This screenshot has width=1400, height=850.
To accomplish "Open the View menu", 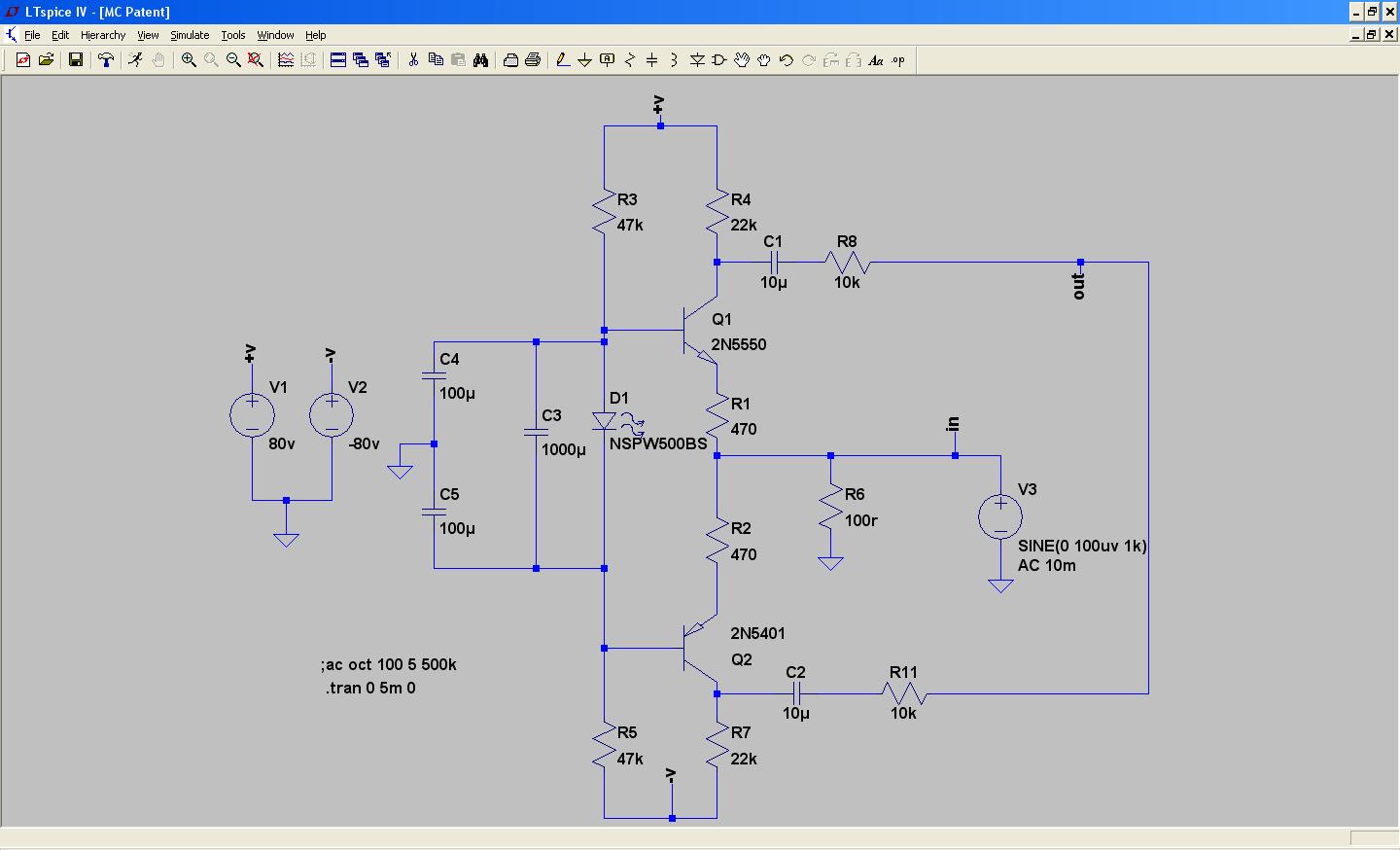I will point(148,35).
